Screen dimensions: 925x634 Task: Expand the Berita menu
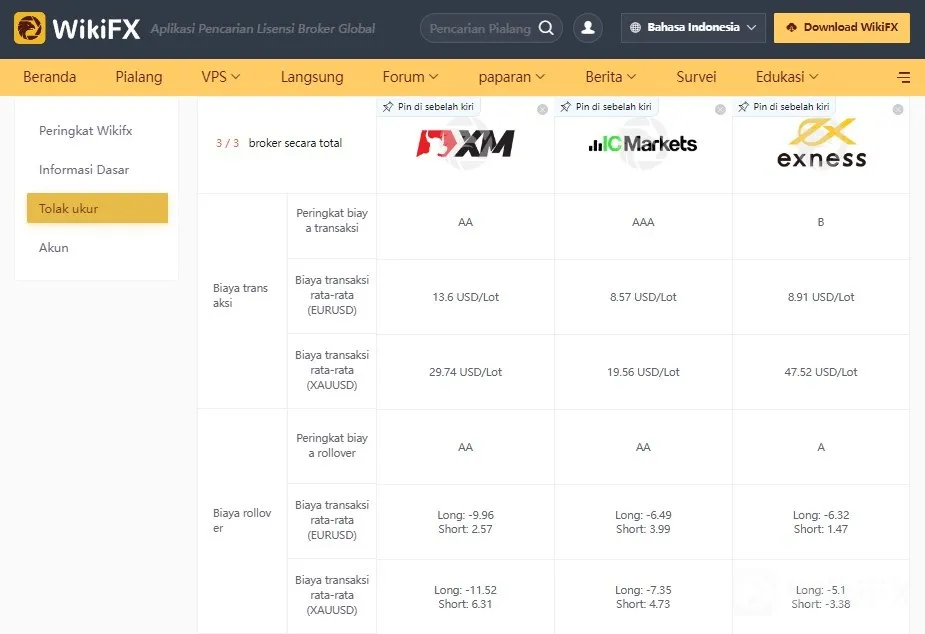(x=611, y=77)
